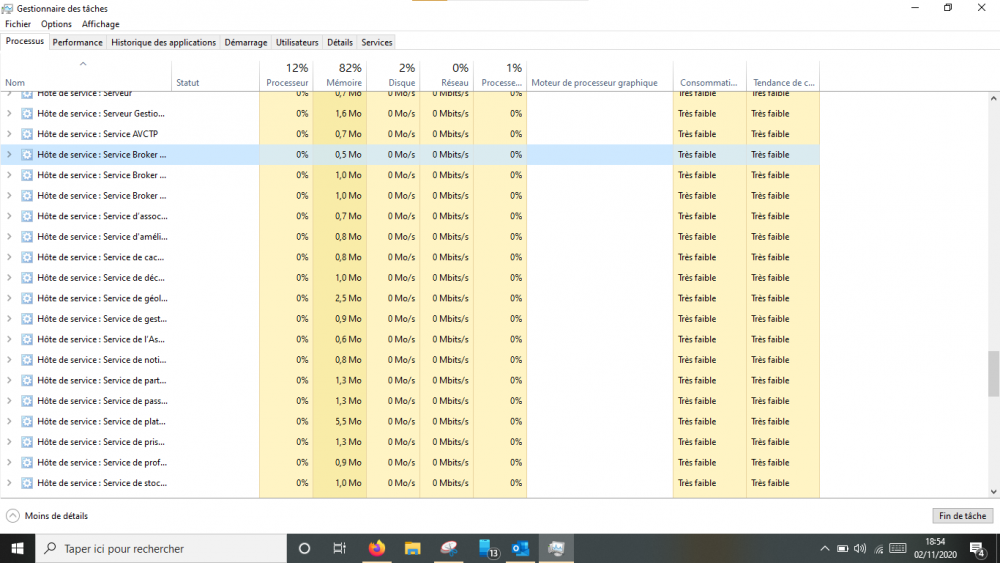Expand the Service d'assoc… process row
The width and height of the screenshot is (1000, 563).
tap(9, 216)
